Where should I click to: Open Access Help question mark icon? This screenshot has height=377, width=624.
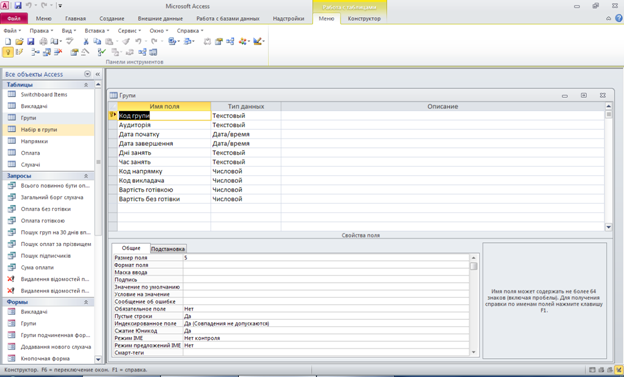pos(619,18)
